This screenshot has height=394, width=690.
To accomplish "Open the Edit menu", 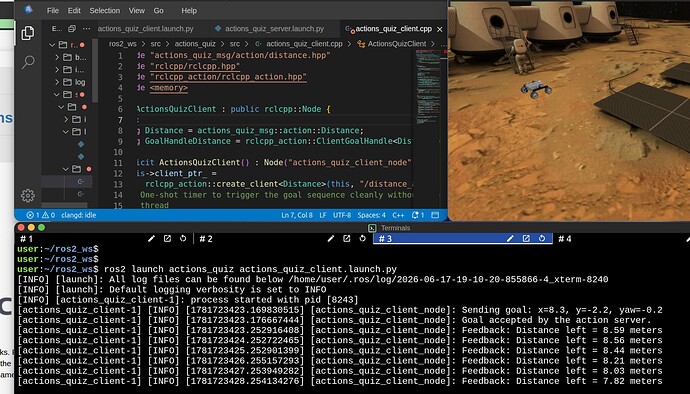I will pyautogui.click(x=74, y=11).
